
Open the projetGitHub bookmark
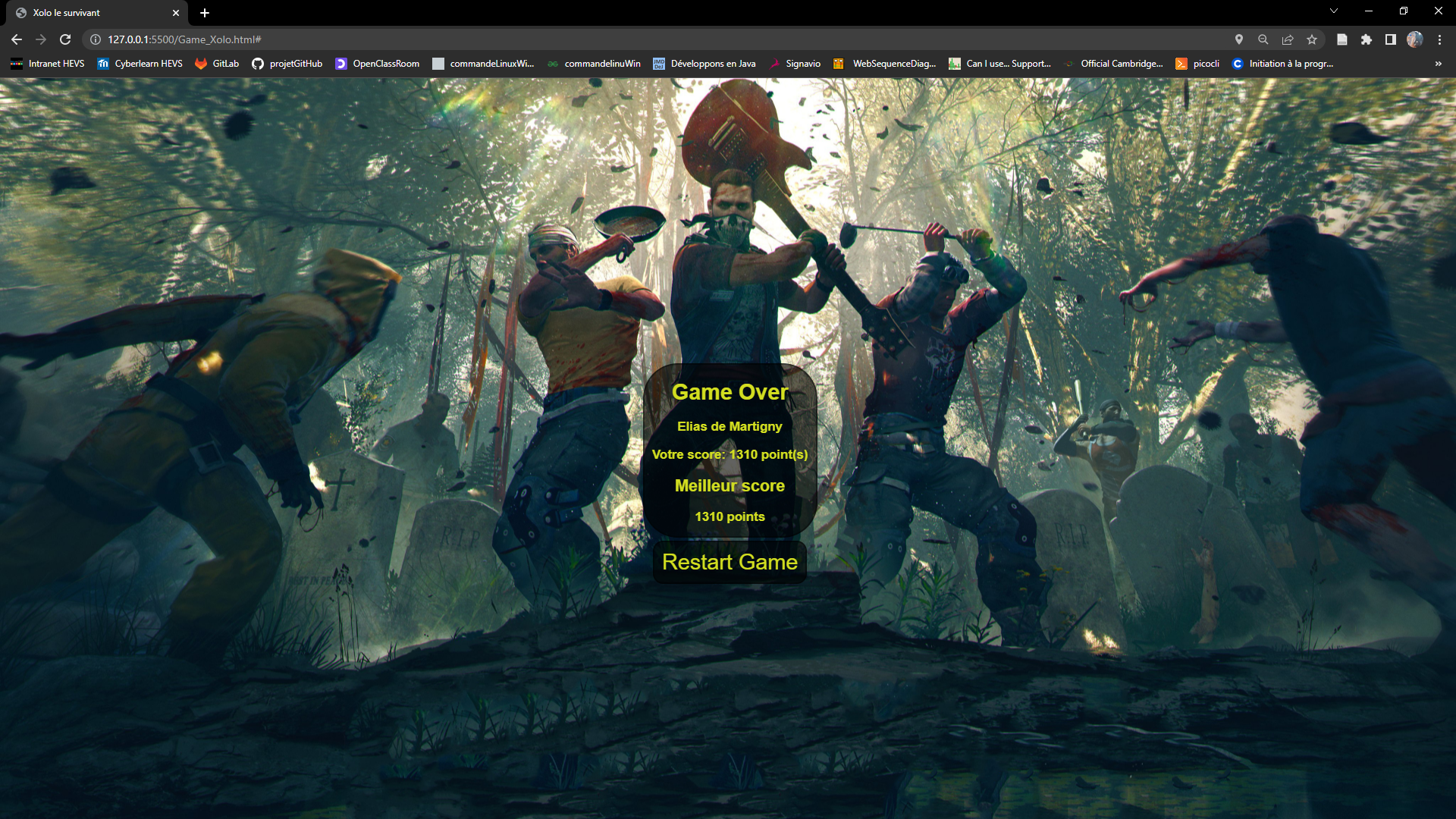tap(287, 64)
